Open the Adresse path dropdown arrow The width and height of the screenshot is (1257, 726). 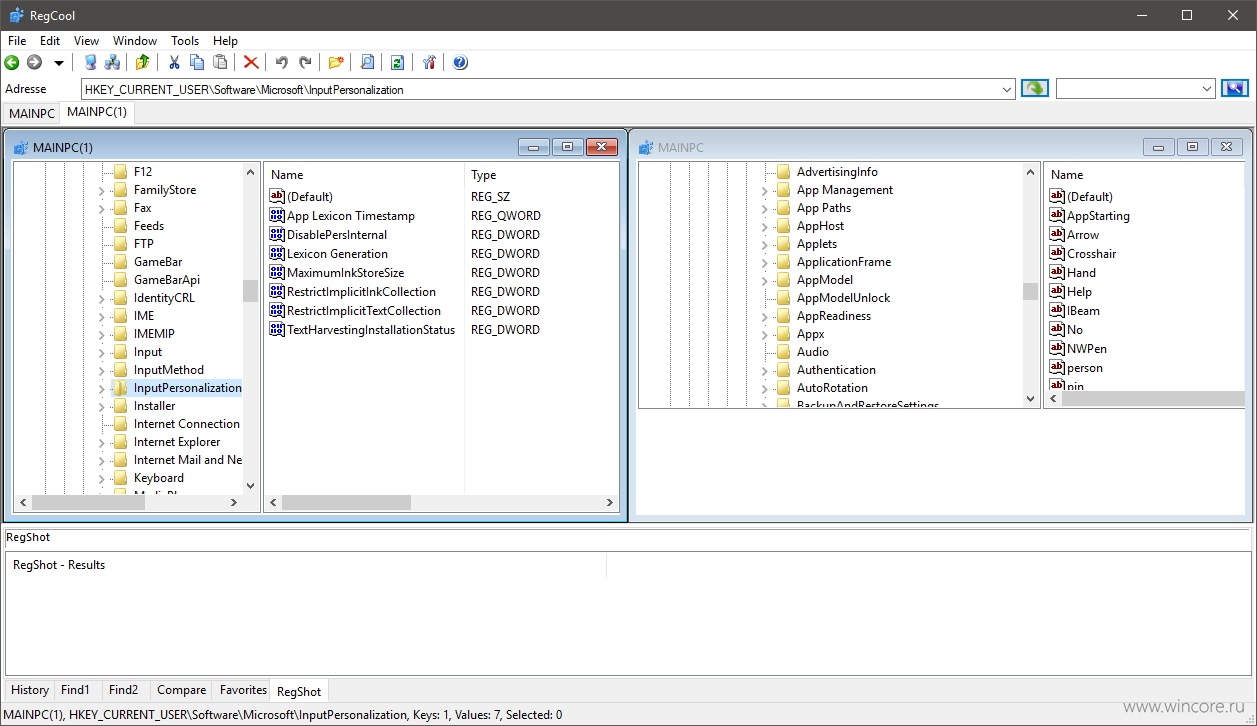[x=1007, y=89]
